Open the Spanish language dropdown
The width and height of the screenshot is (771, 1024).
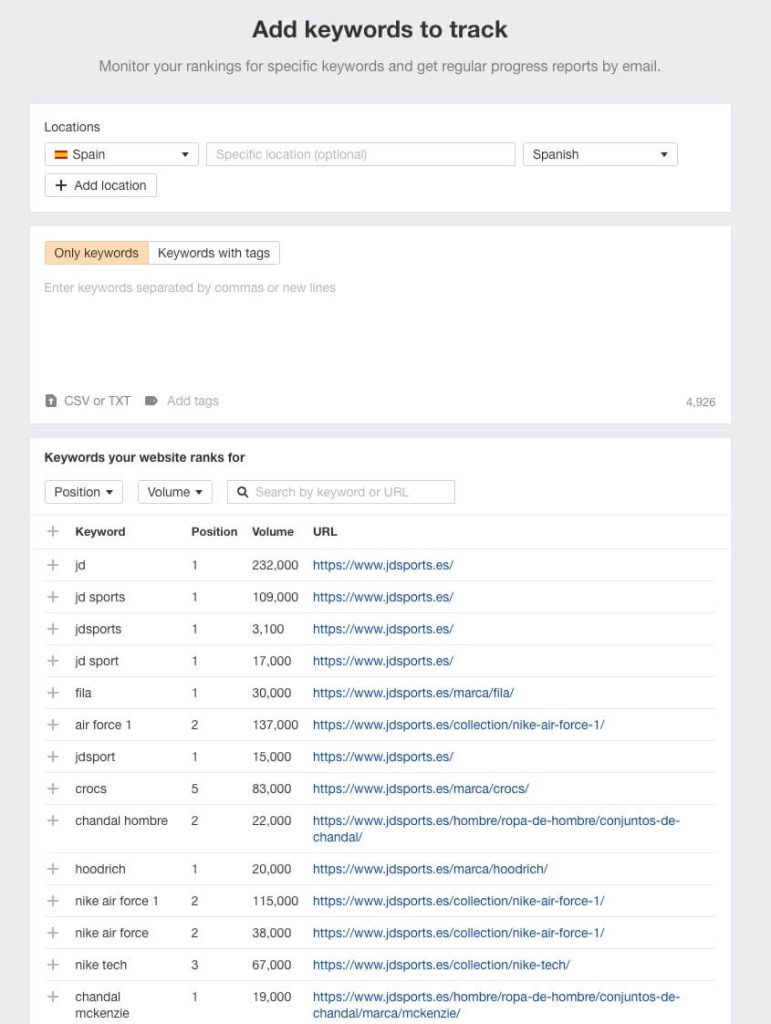point(599,155)
